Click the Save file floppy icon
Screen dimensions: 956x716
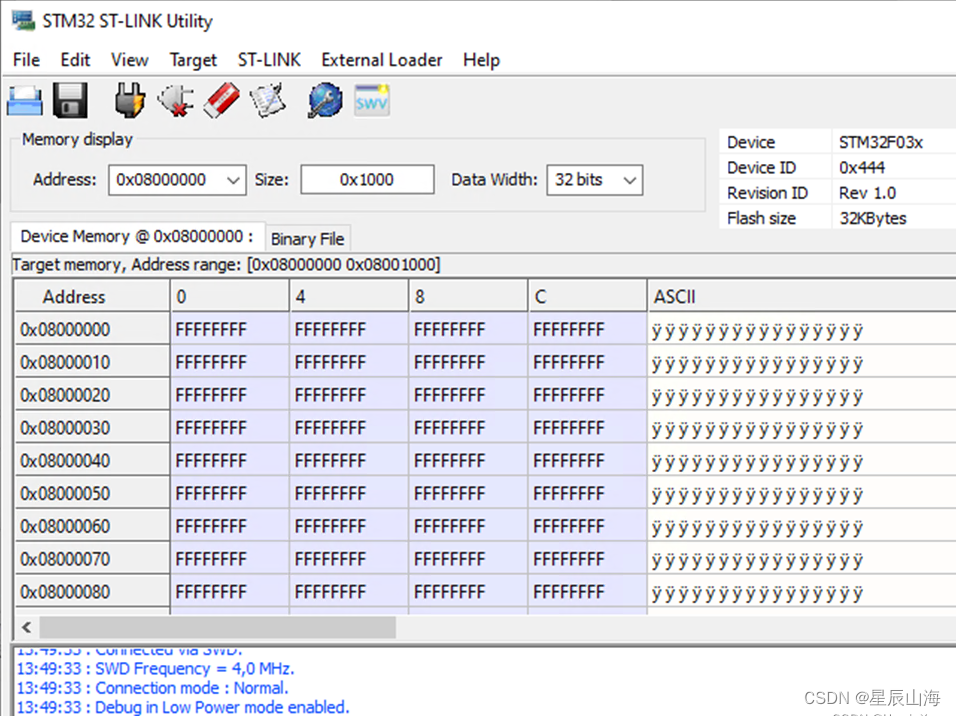click(x=70, y=101)
